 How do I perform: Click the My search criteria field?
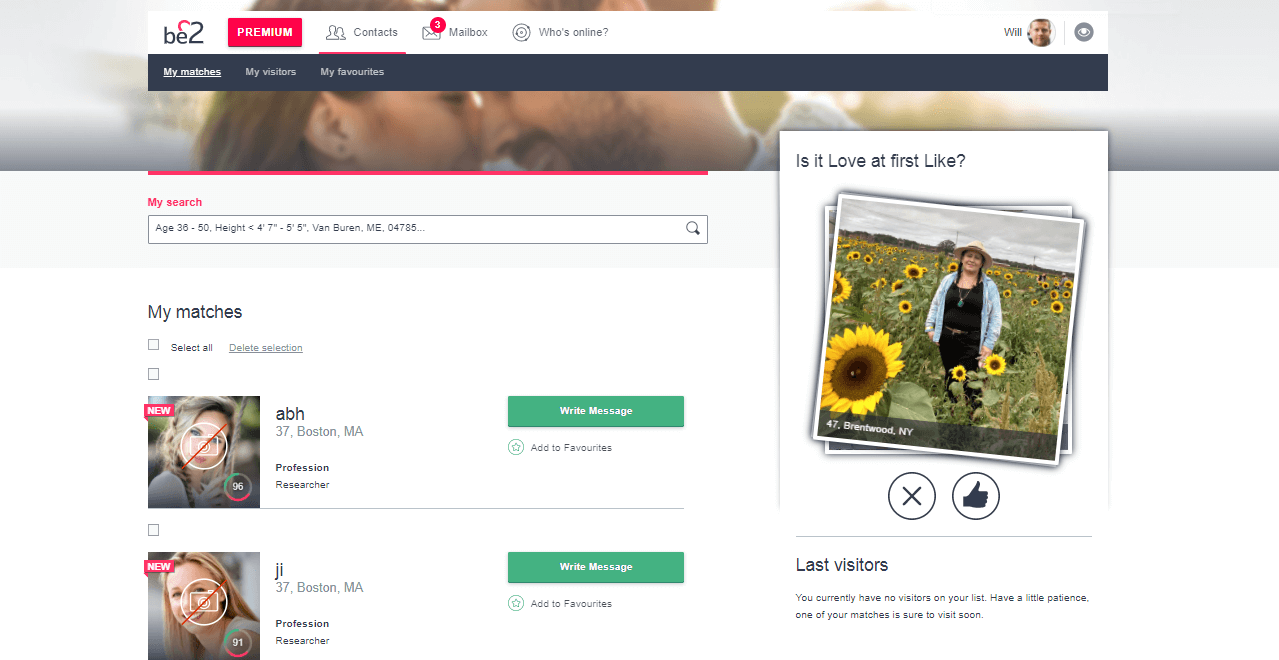(428, 229)
